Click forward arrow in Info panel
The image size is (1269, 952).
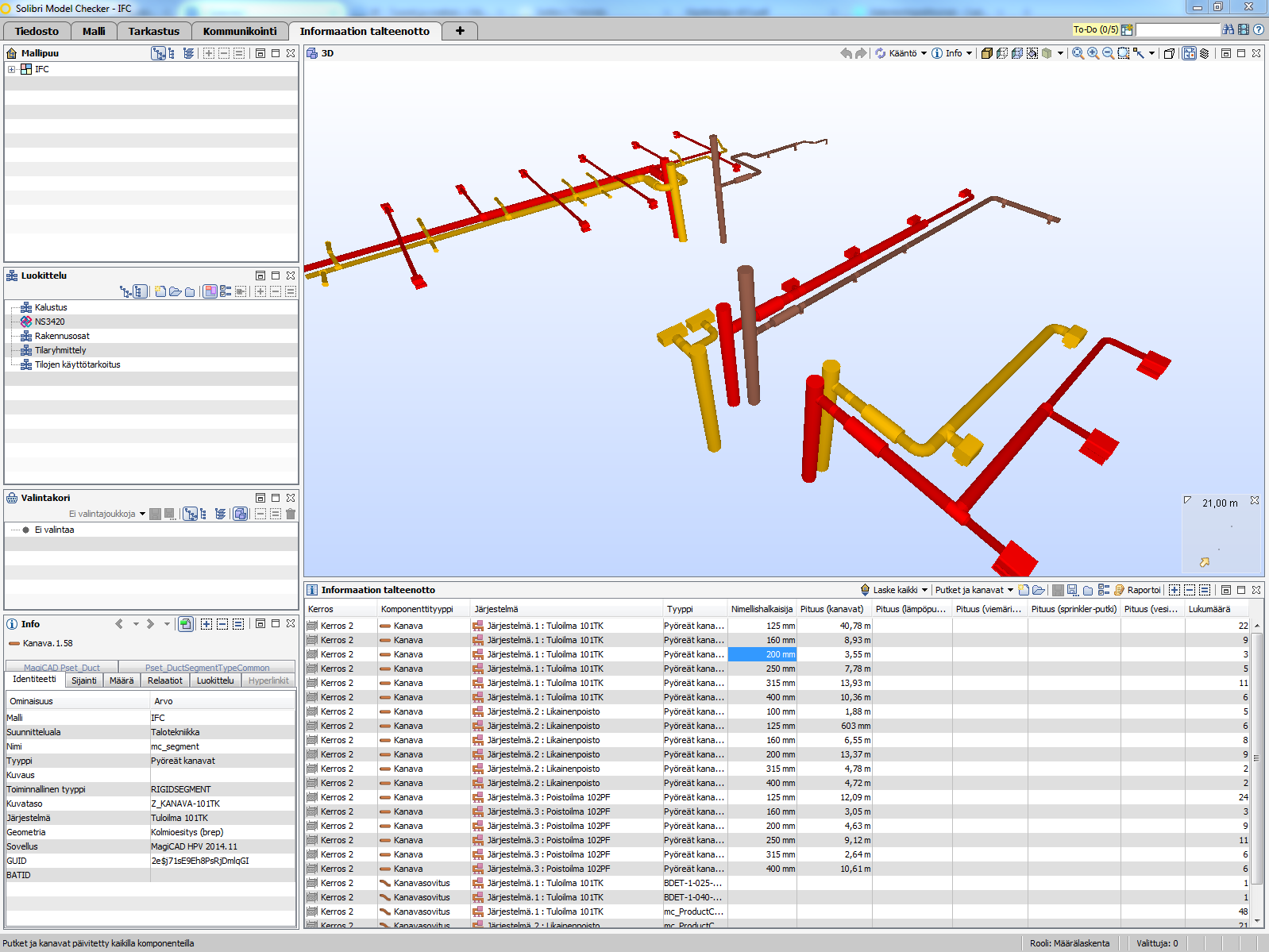150,624
